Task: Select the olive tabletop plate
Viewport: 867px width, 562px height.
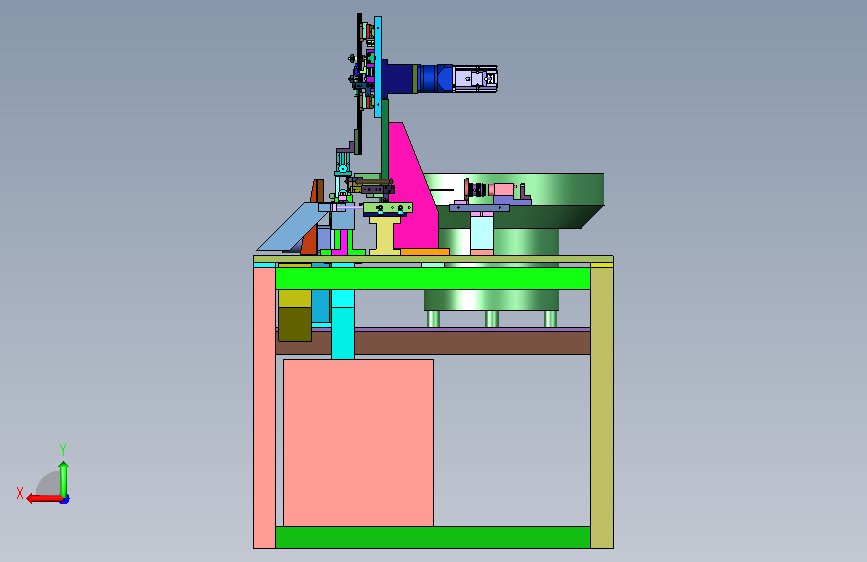Action: pyautogui.click(x=434, y=259)
